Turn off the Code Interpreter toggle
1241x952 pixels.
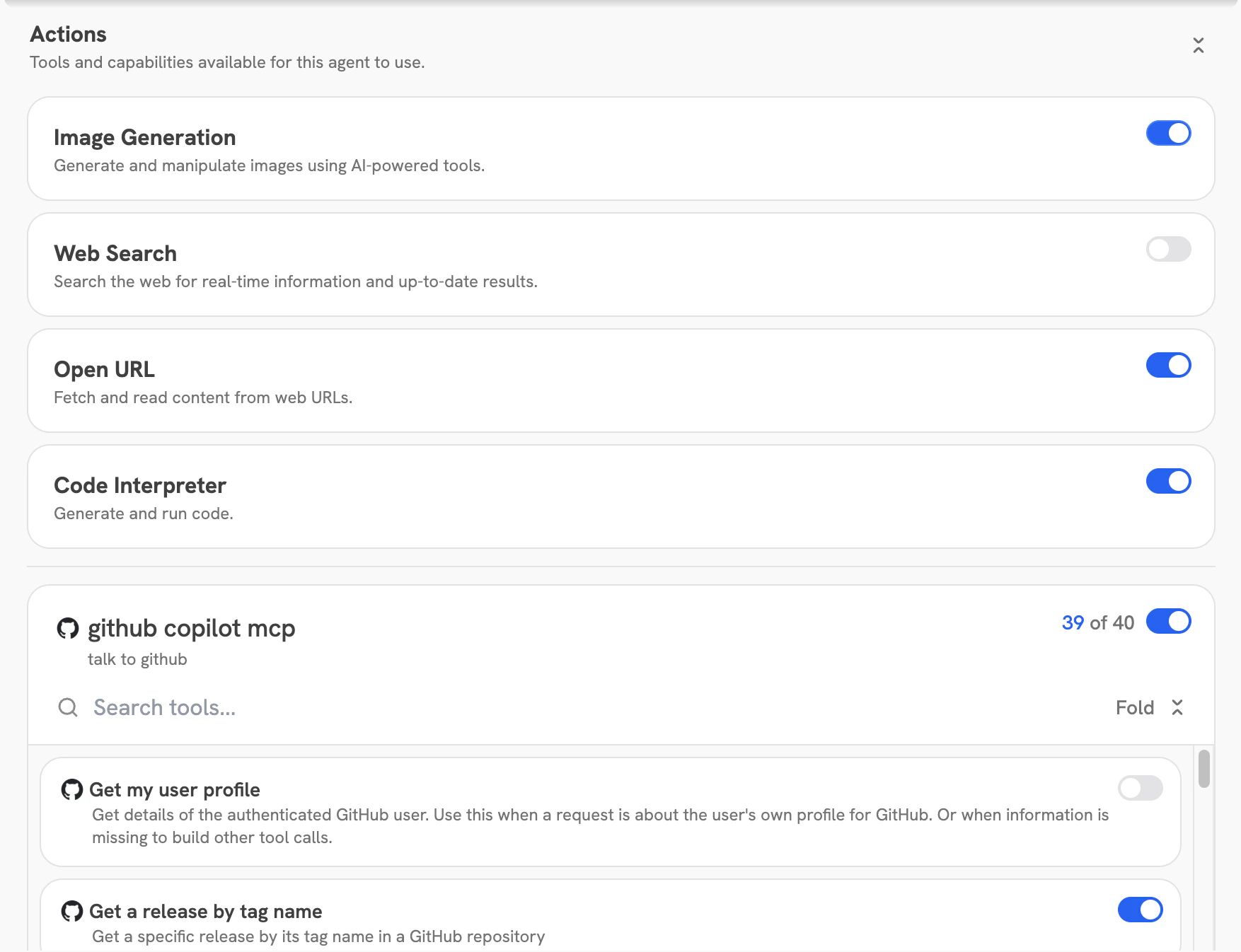pos(1169,481)
